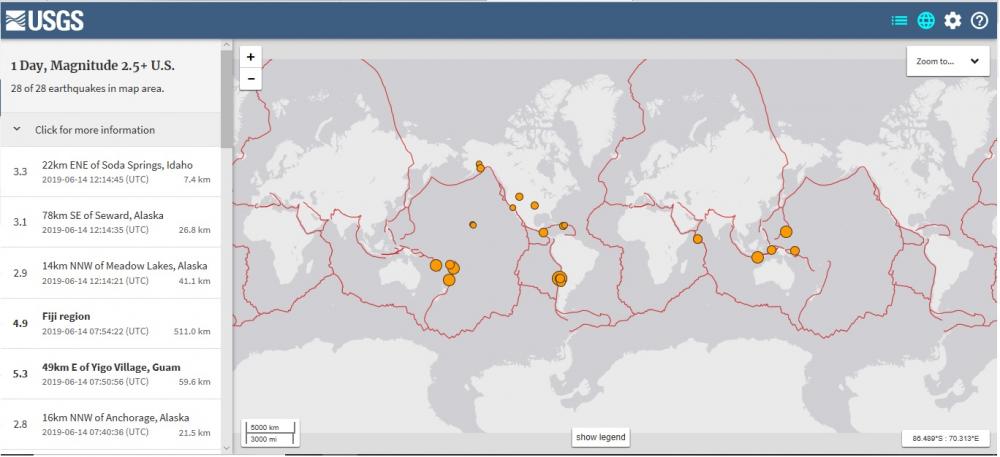
Task: Select the Soda Springs, Idaho earthquake entry
Action: (111, 172)
